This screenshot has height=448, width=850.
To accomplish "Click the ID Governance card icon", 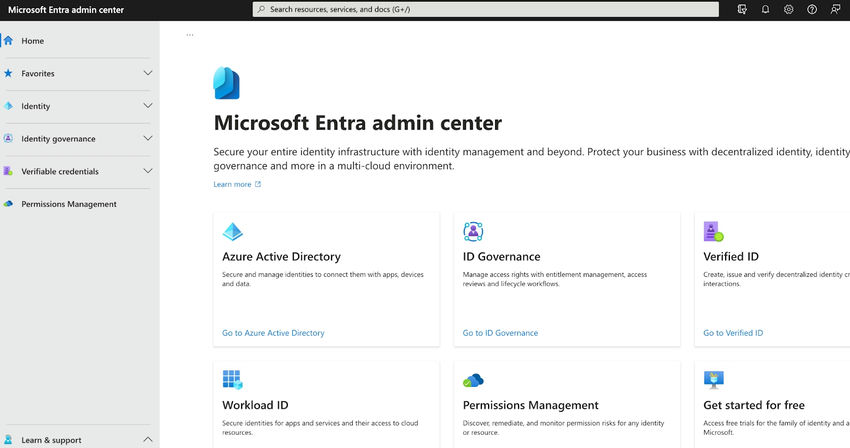I will click(473, 232).
